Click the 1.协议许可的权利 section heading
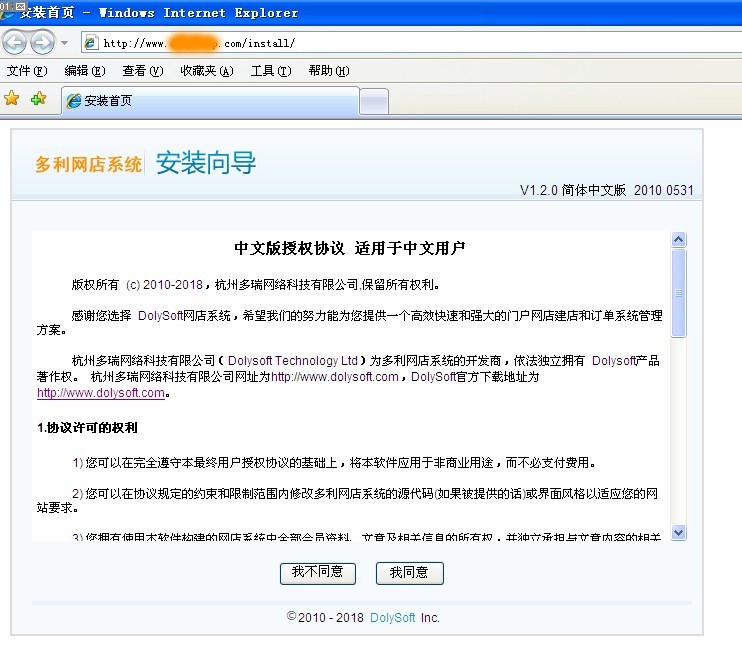 click(x=87, y=428)
